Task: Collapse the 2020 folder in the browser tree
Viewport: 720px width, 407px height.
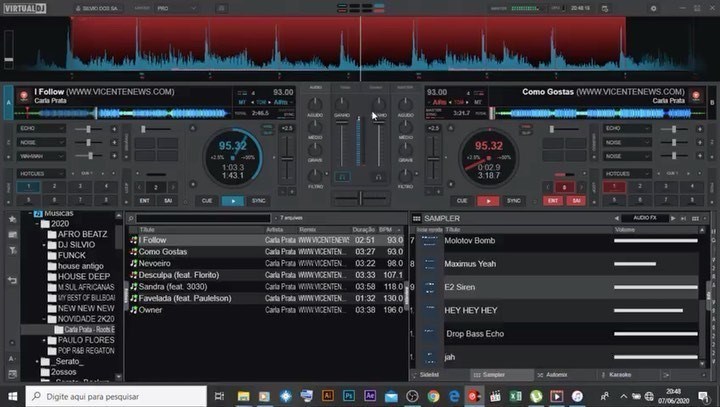Action: tap(37, 224)
